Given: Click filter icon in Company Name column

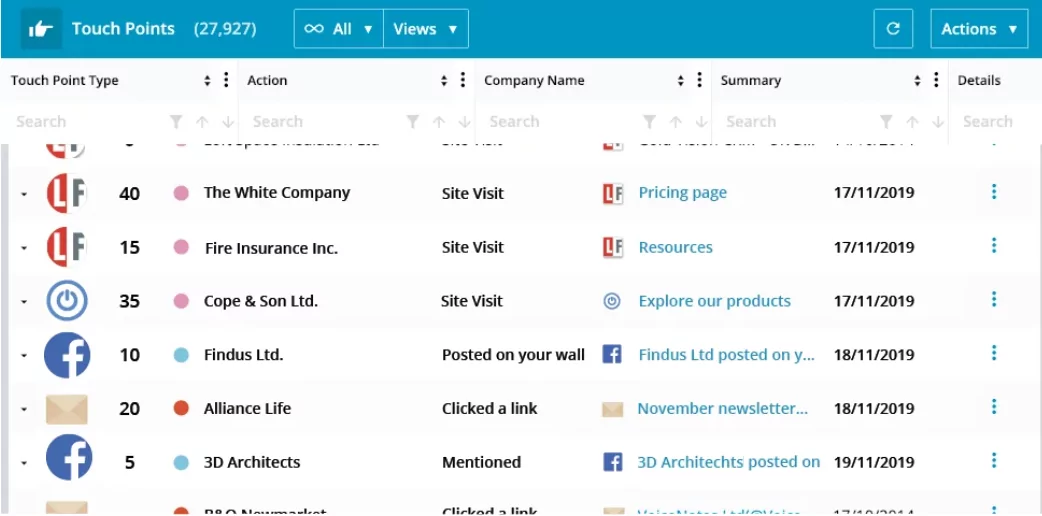Looking at the screenshot, I should (x=649, y=122).
